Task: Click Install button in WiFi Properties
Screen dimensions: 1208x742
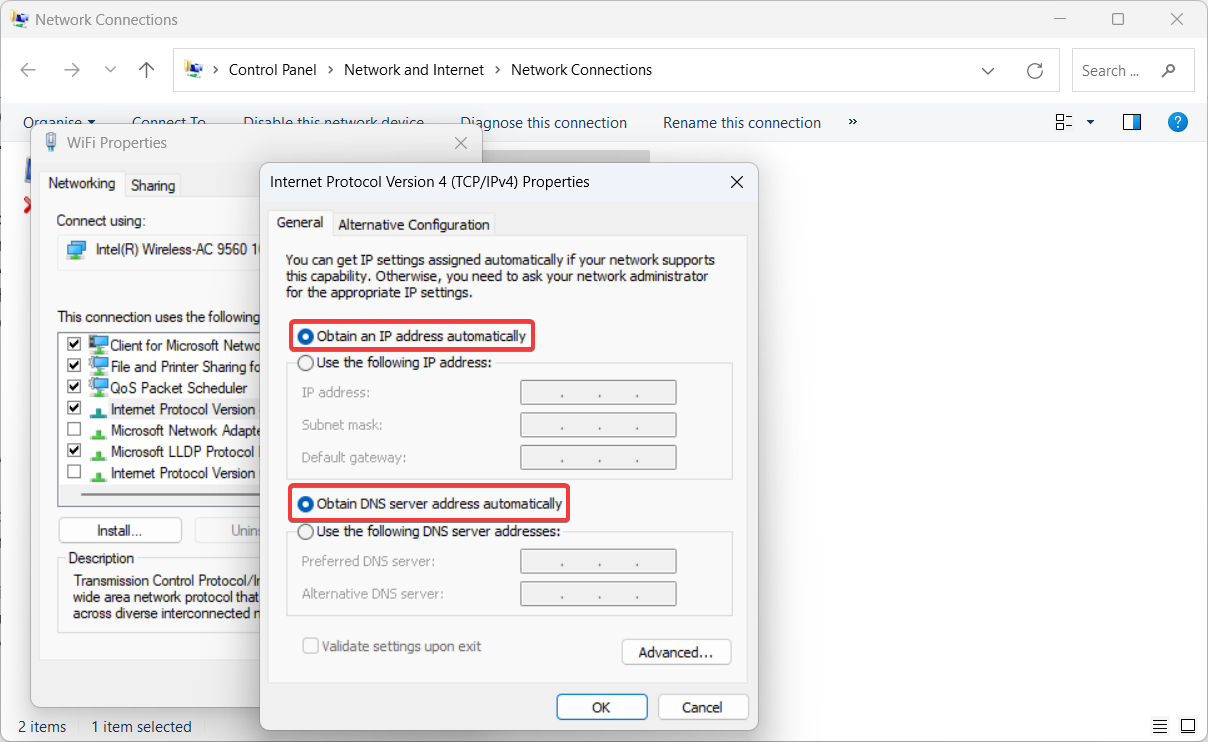Action: pyautogui.click(x=120, y=531)
